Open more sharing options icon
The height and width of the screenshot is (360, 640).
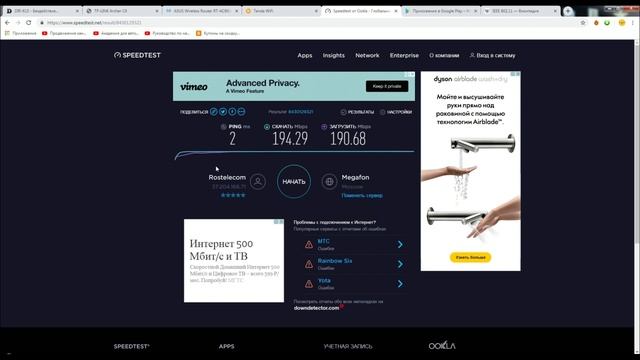point(241,111)
